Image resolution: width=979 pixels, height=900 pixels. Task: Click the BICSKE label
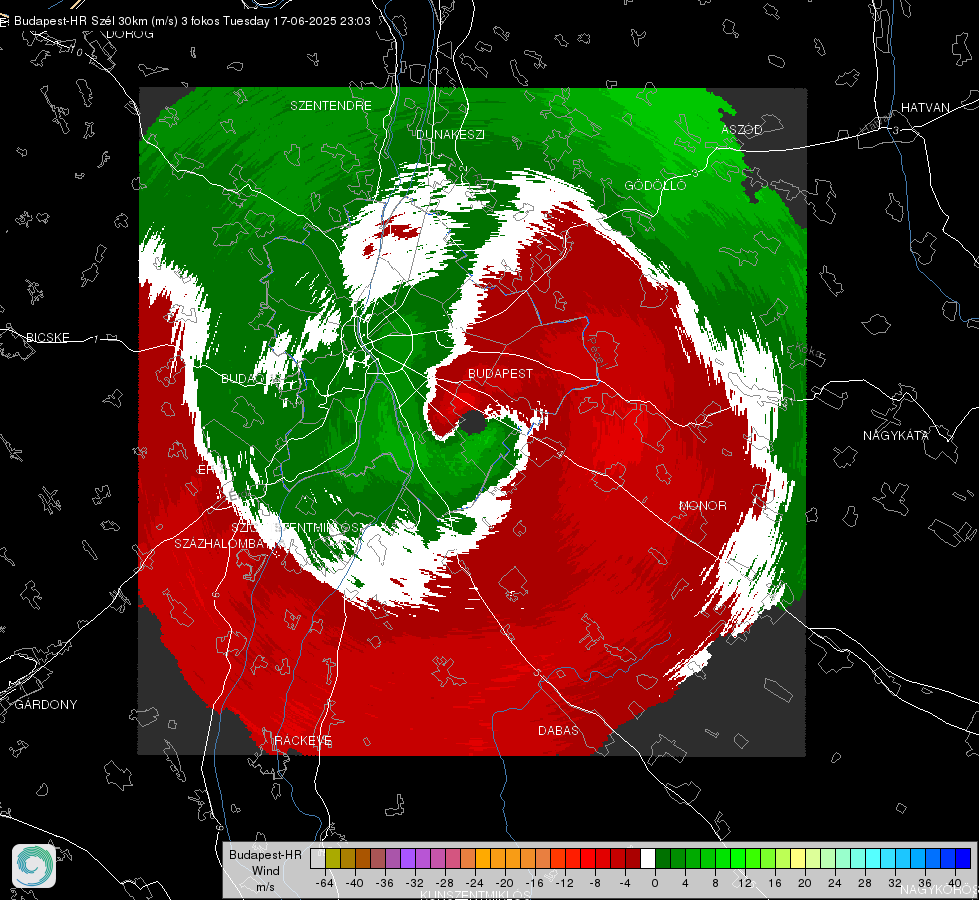point(48,337)
